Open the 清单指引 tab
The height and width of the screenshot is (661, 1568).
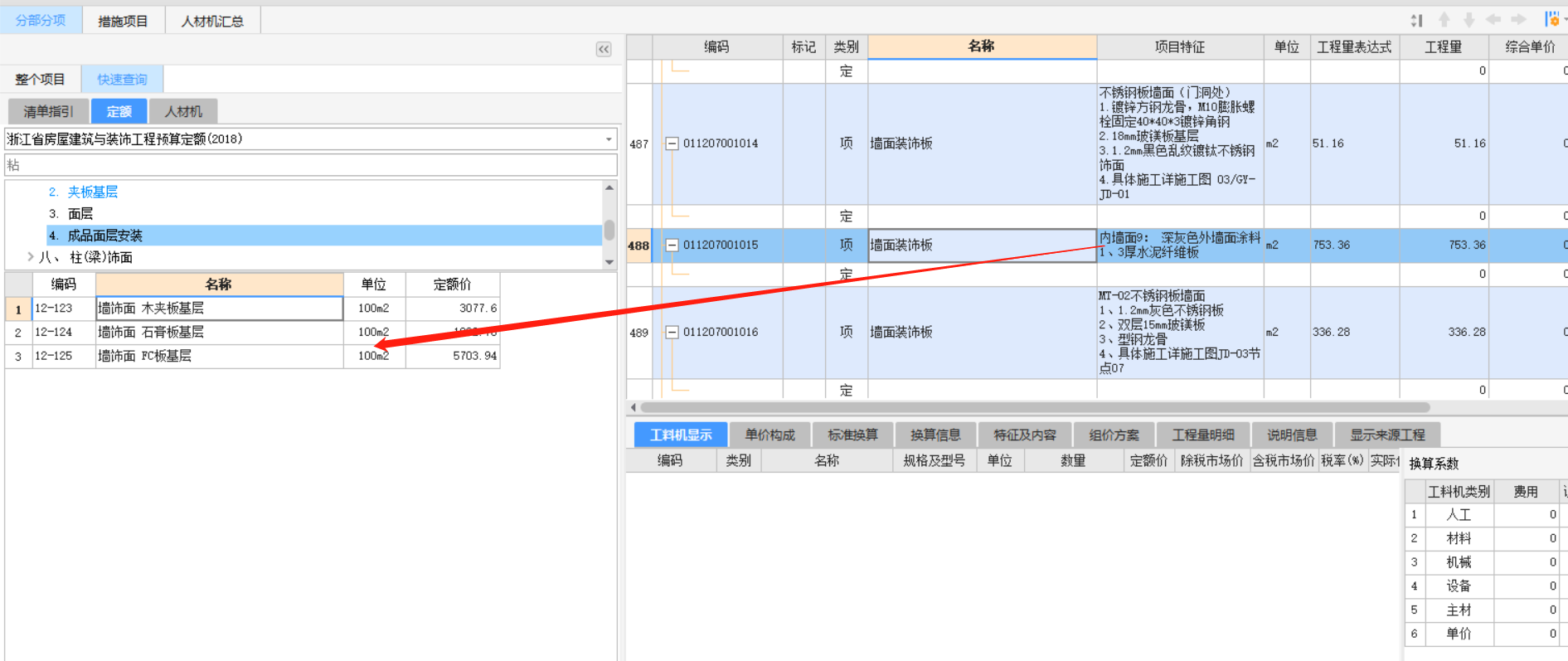(x=48, y=111)
